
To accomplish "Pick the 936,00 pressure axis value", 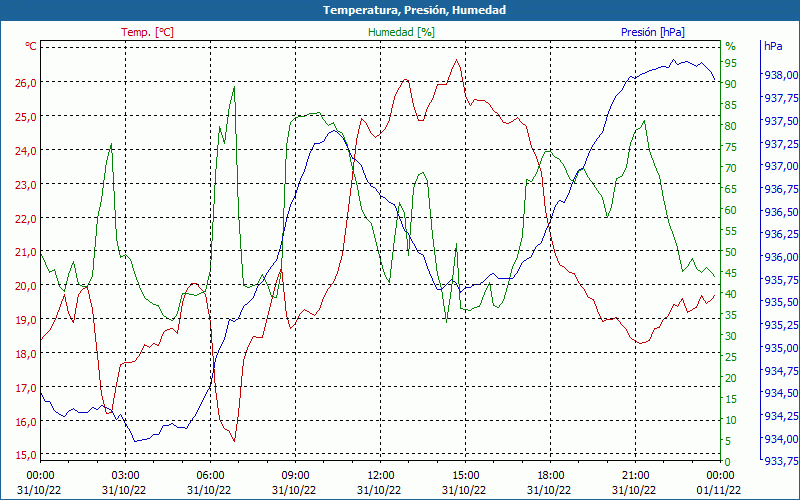I will 781,257.
